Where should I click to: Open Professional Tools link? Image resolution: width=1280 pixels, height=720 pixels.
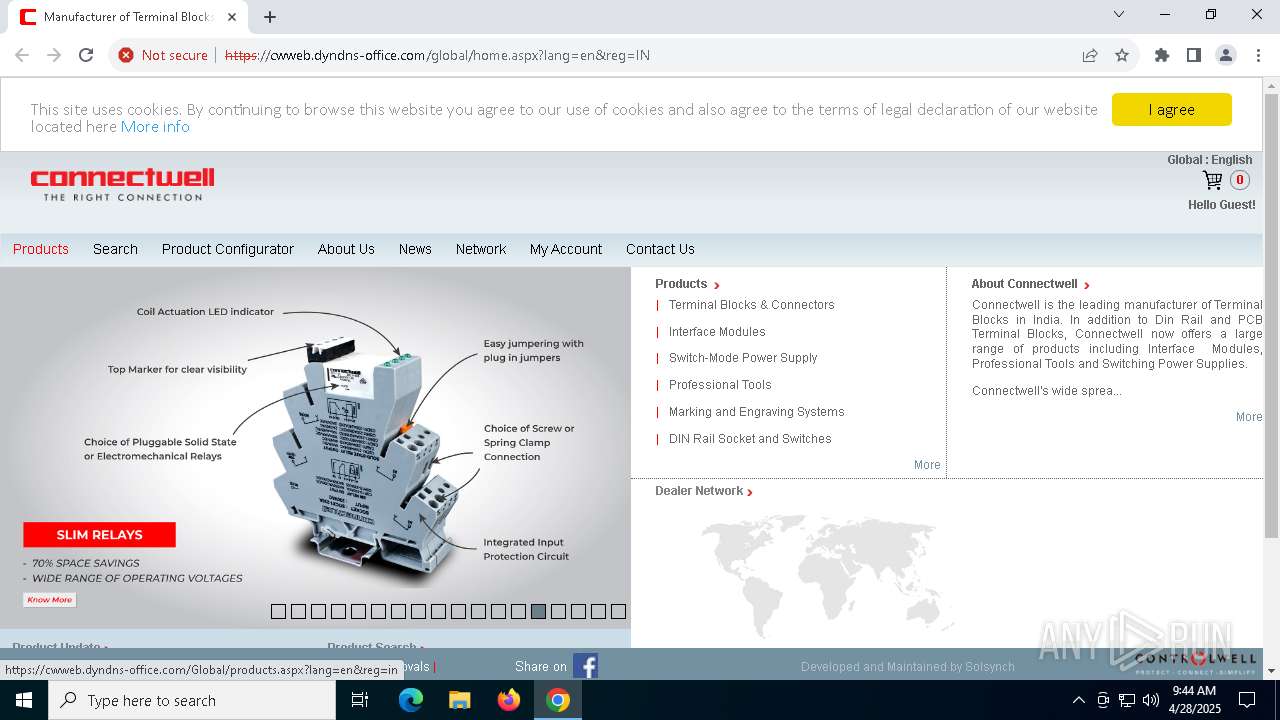pos(720,385)
